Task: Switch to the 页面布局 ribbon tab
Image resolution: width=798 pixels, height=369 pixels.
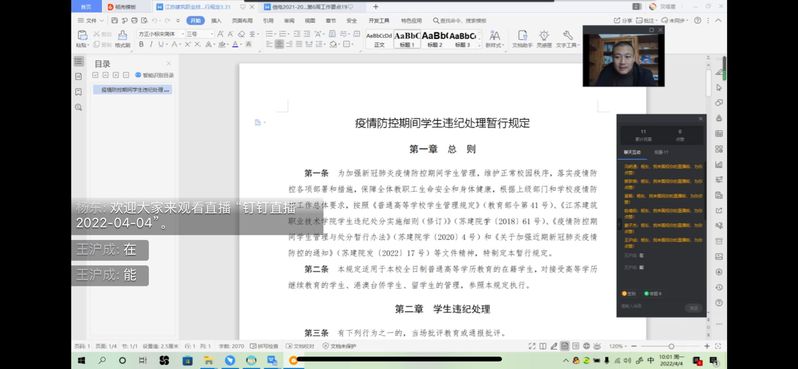Action: pyautogui.click(x=242, y=20)
